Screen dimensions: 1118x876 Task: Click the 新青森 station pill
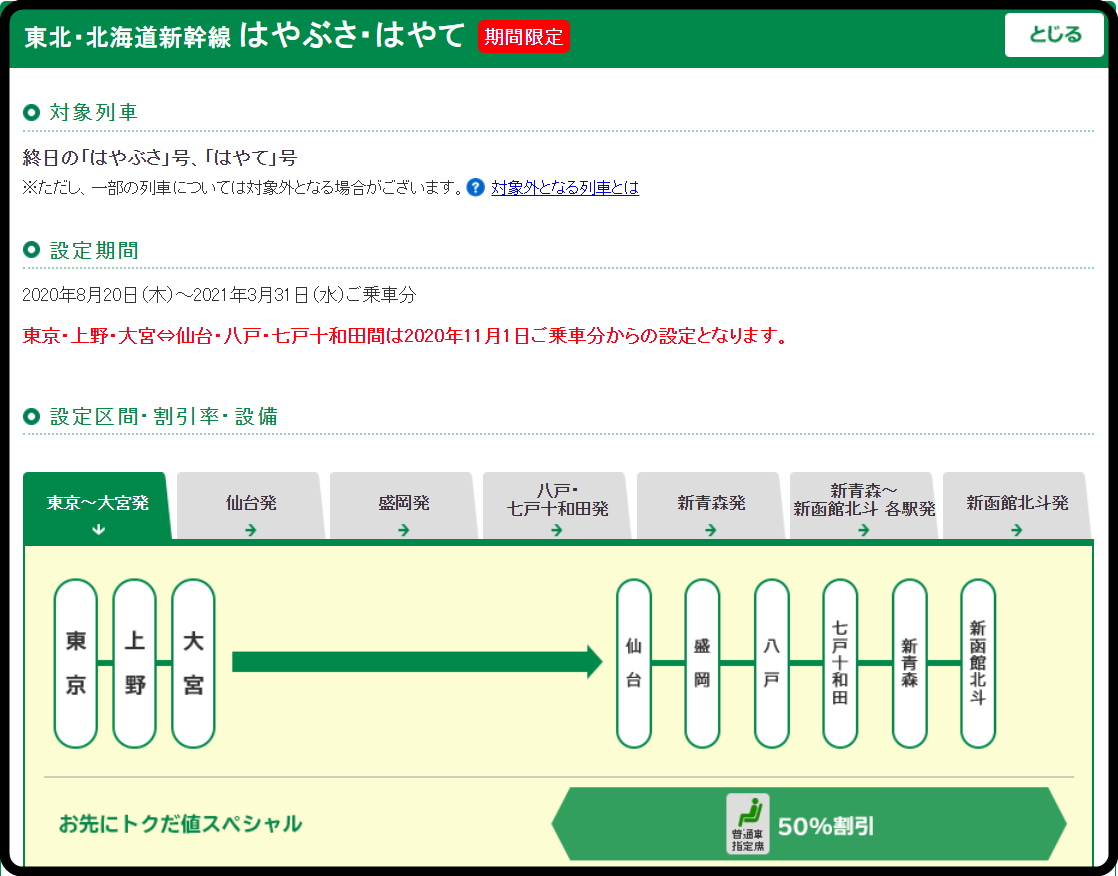pyautogui.click(x=909, y=664)
